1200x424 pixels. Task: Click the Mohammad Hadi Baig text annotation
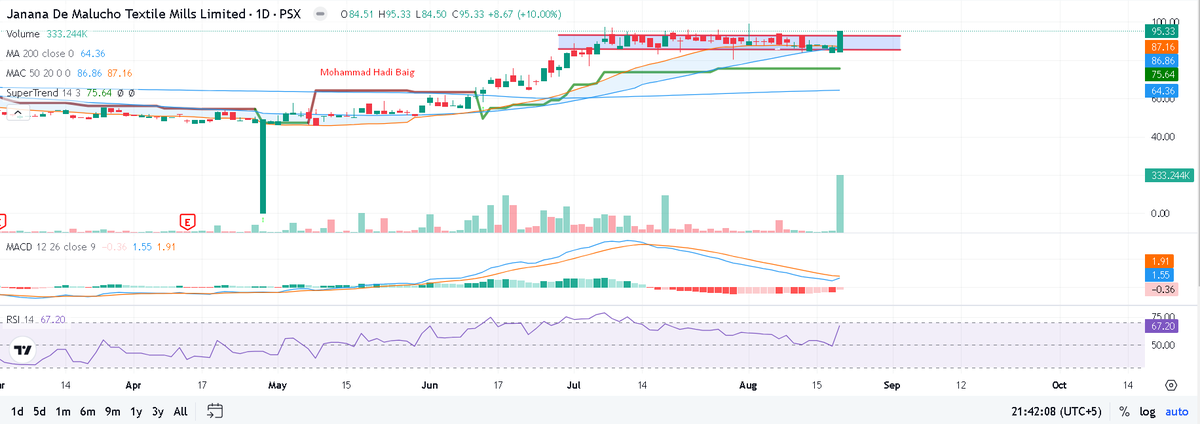pos(366,73)
